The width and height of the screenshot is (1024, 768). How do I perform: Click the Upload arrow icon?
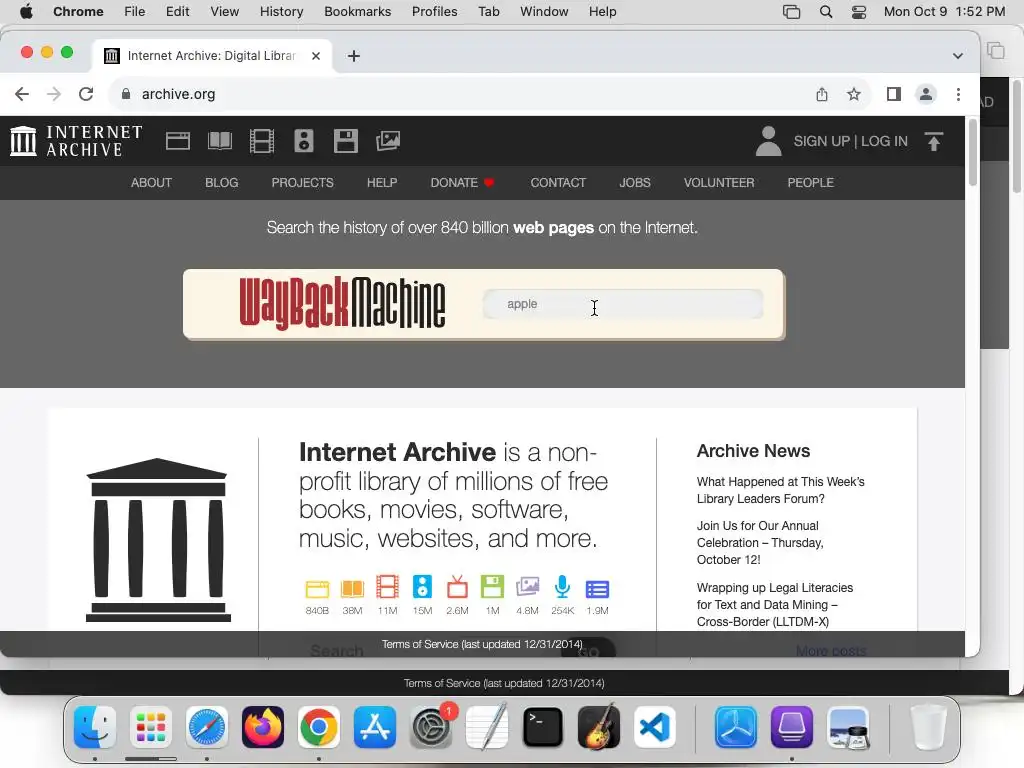934,141
